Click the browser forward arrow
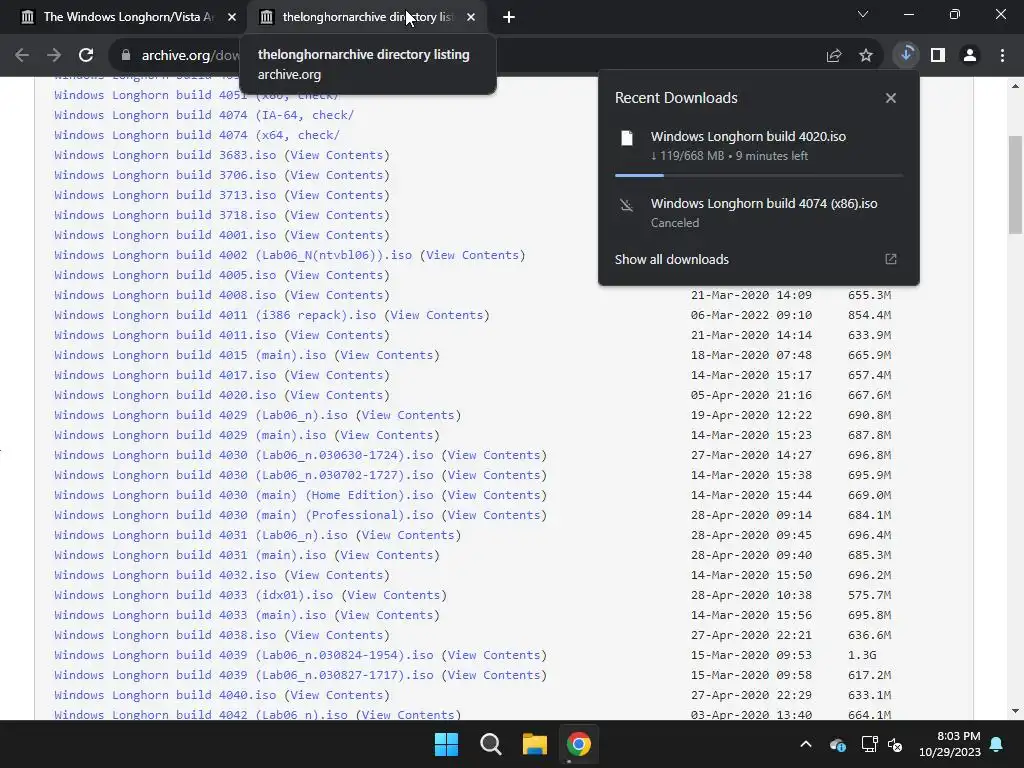Screen dimensions: 1024x768 coord(54,56)
